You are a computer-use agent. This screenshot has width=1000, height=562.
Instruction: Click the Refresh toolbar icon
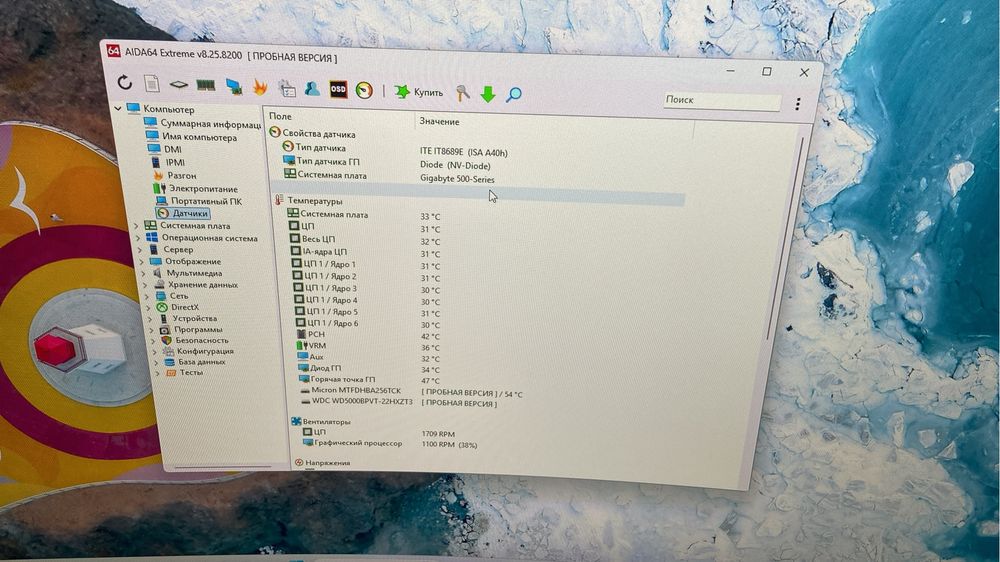click(x=124, y=82)
